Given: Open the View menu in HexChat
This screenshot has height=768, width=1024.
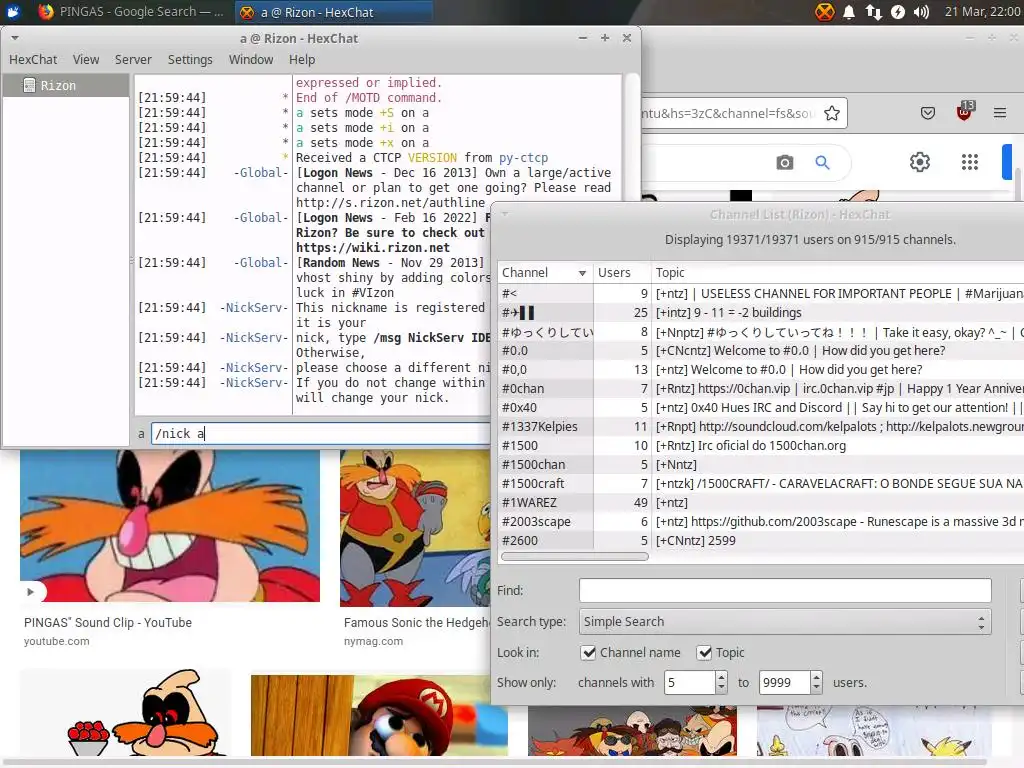Looking at the screenshot, I should pyautogui.click(x=86, y=59).
